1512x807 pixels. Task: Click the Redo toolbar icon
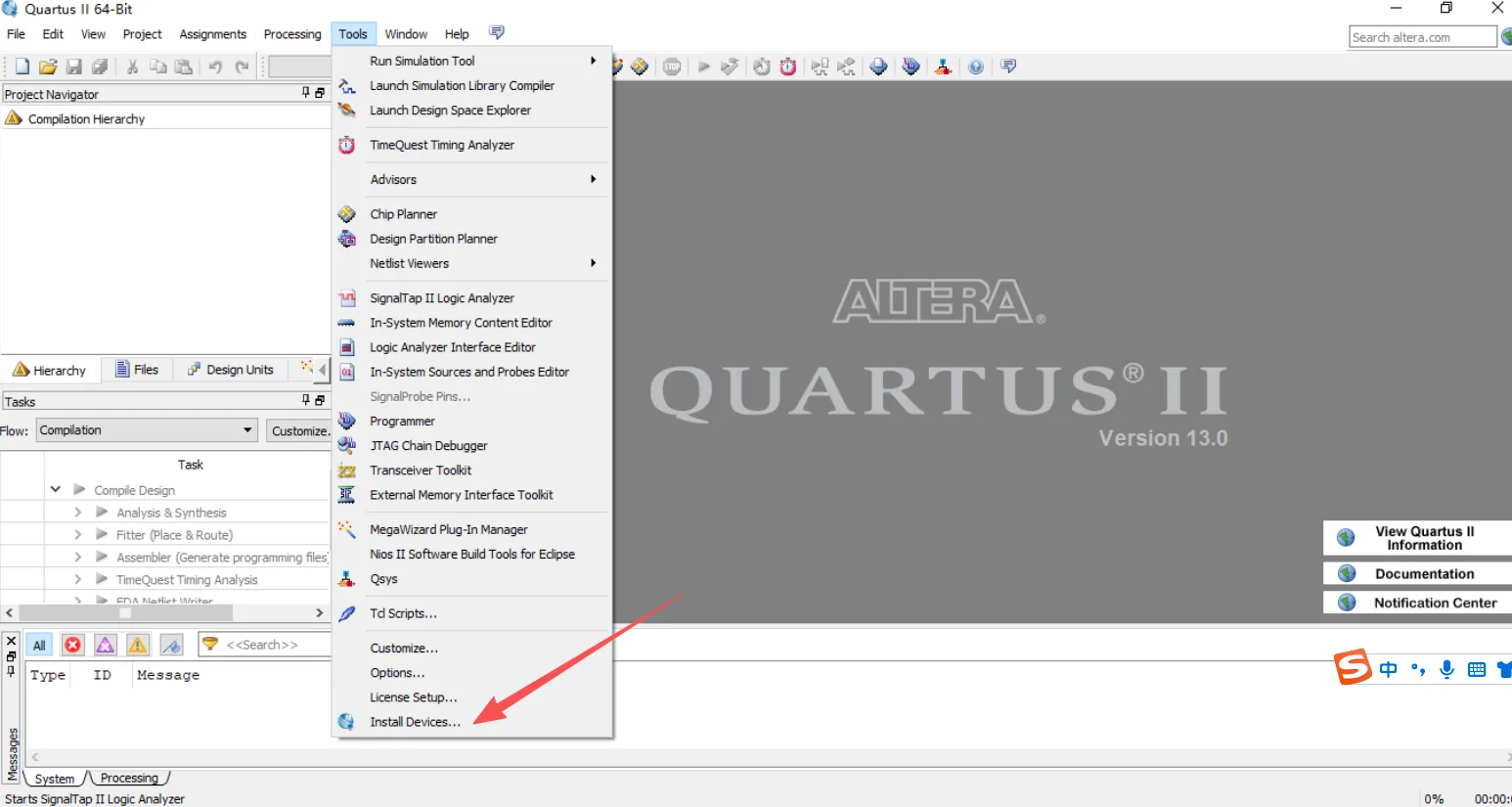tap(242, 67)
